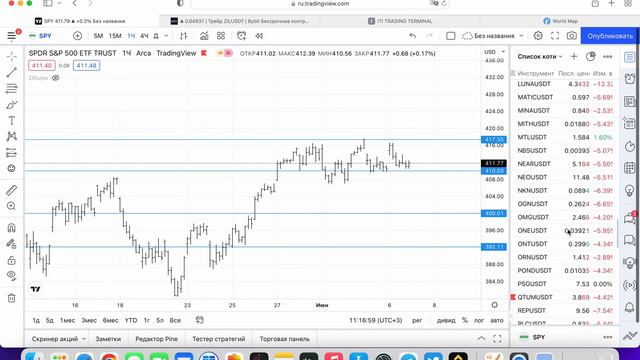Image resolution: width=640 pixels, height=360 pixels.
Task: Collapse the bottom panel chevron
Action: 482,339
